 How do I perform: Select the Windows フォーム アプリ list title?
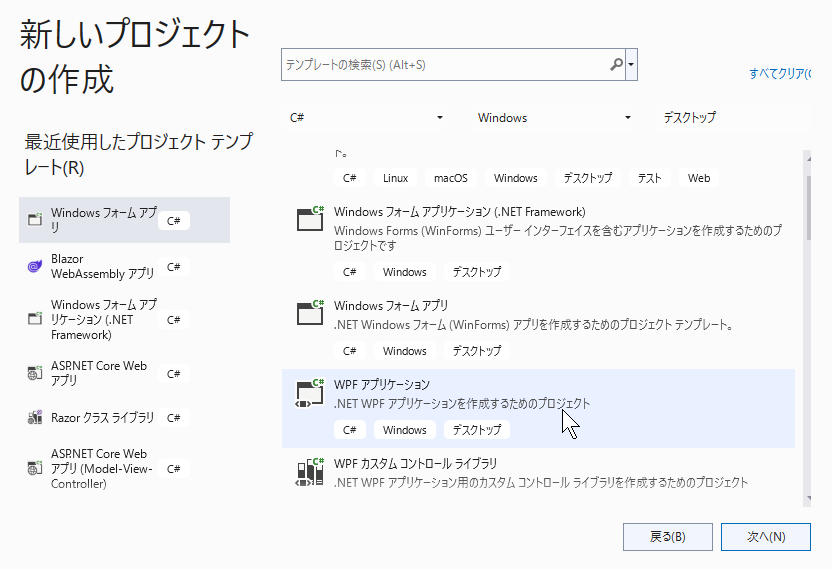pyautogui.click(x=391, y=306)
